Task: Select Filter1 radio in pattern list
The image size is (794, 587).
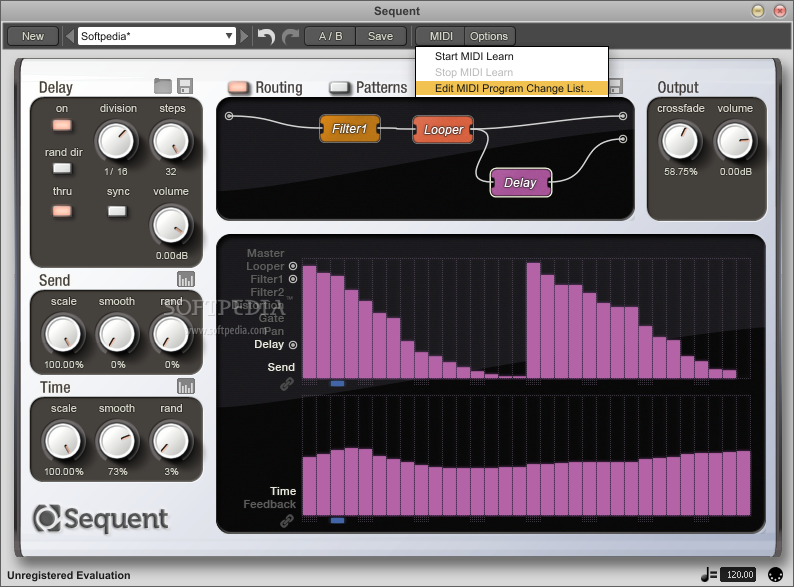Action: point(293,279)
